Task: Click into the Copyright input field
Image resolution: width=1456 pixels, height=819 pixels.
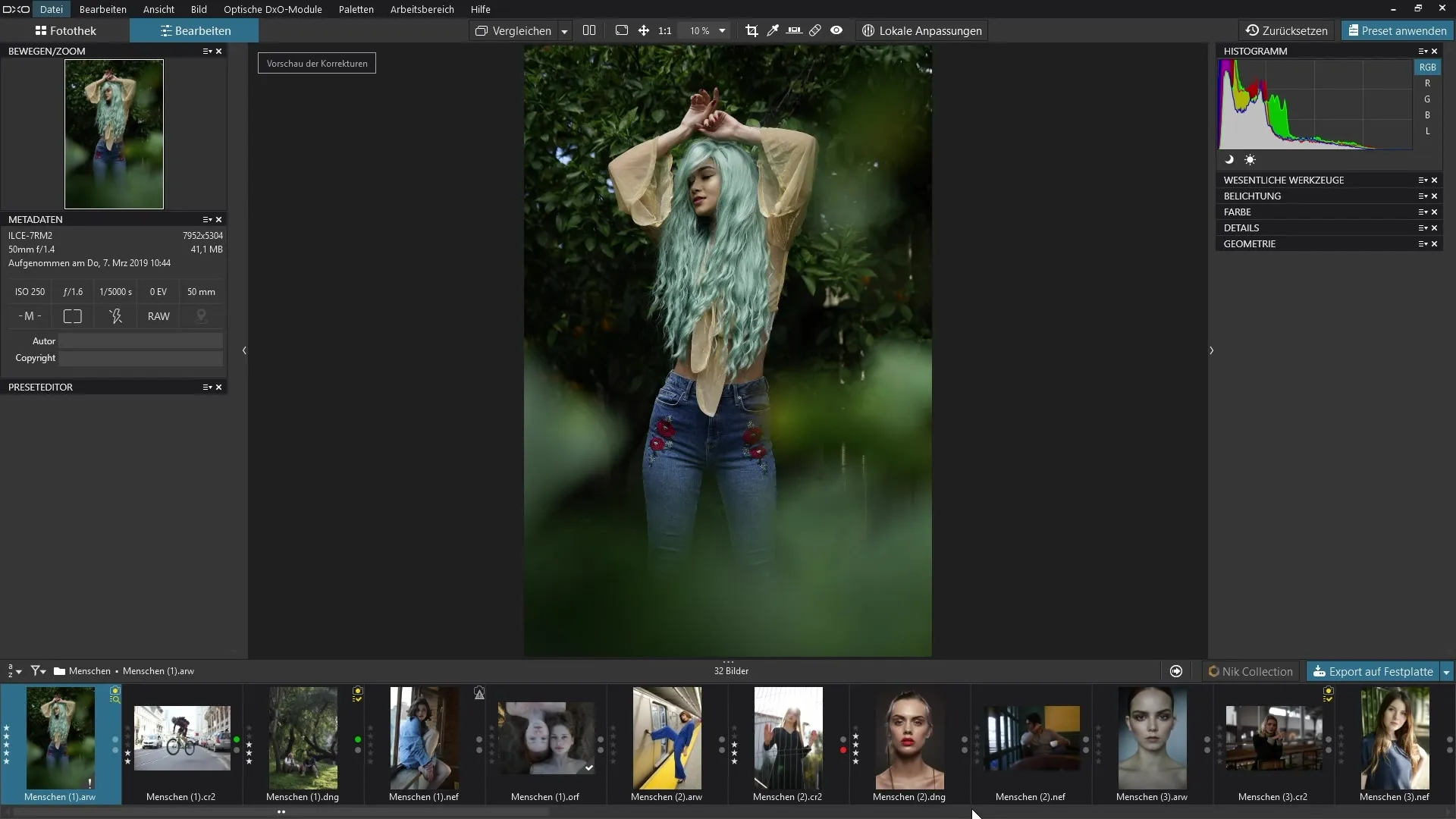Action: tap(141, 358)
